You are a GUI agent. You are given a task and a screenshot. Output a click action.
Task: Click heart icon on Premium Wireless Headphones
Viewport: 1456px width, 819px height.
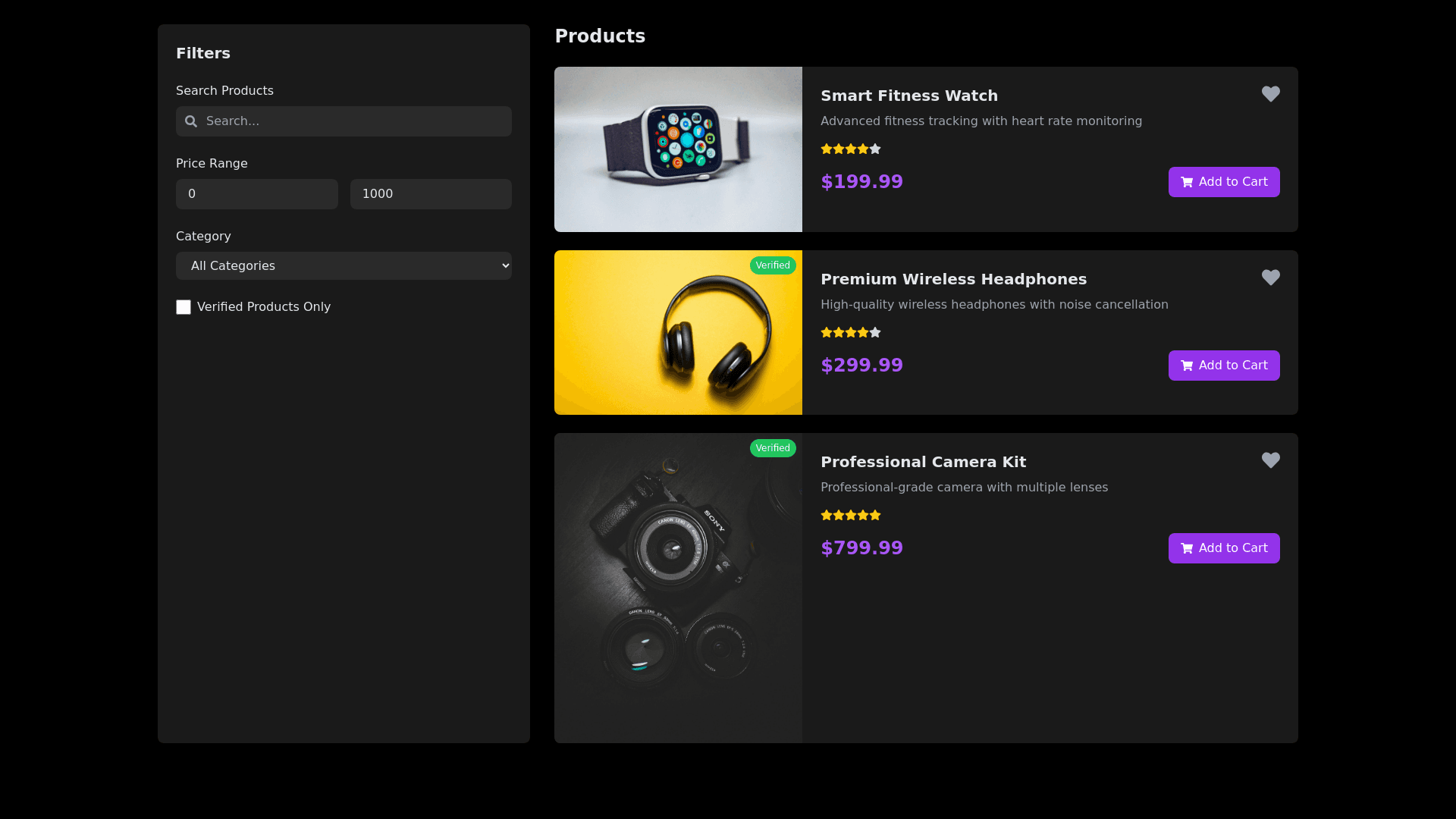pos(1270,278)
